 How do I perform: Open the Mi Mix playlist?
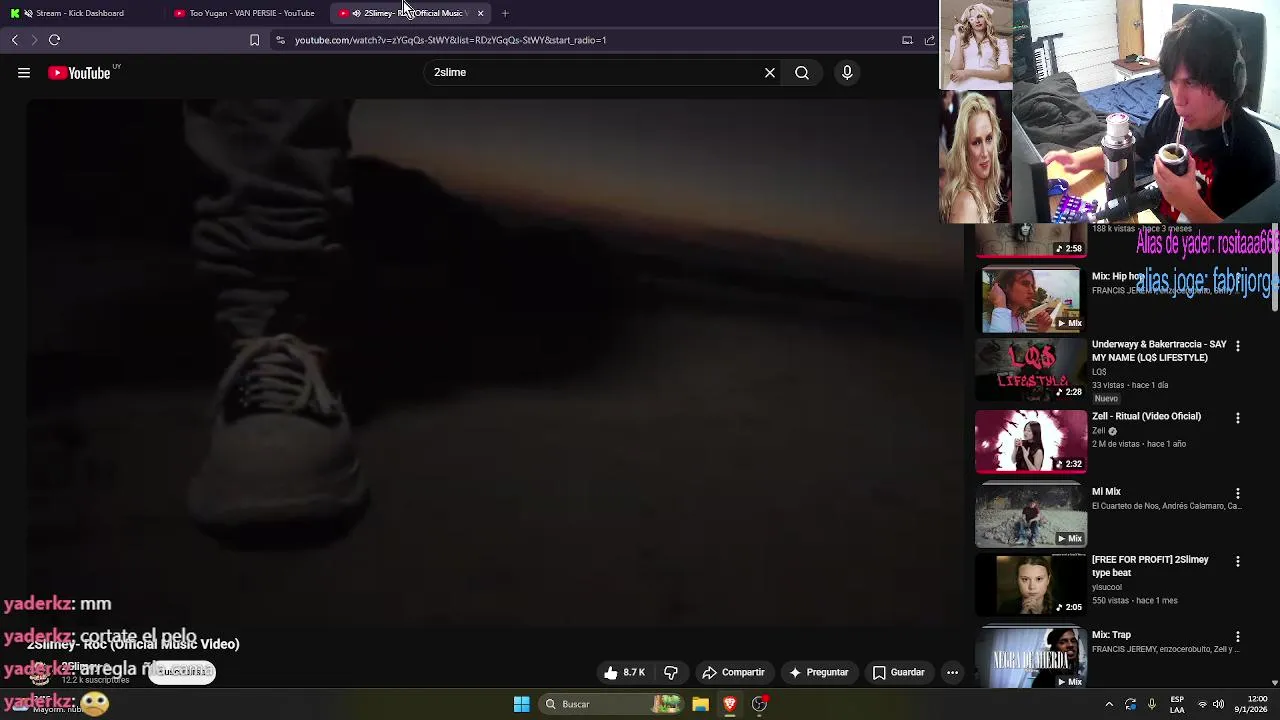(x=1106, y=492)
